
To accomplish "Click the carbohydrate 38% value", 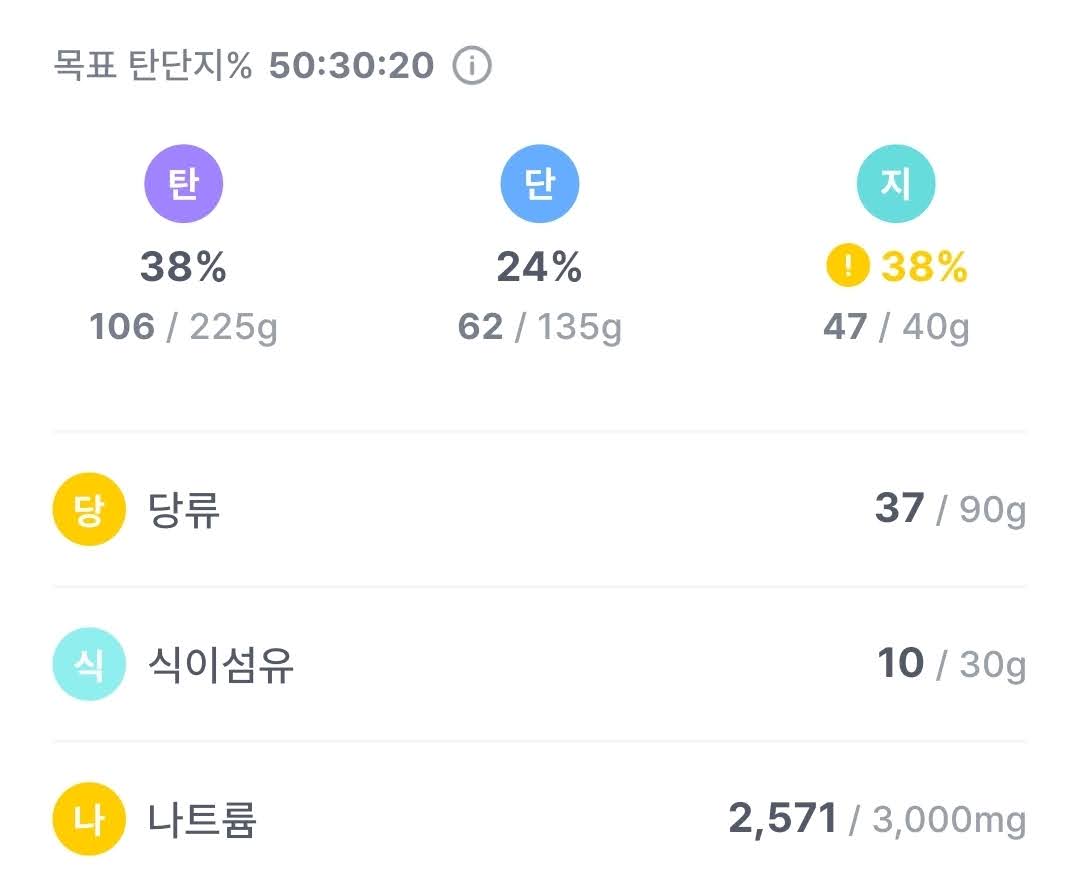I will click(183, 266).
